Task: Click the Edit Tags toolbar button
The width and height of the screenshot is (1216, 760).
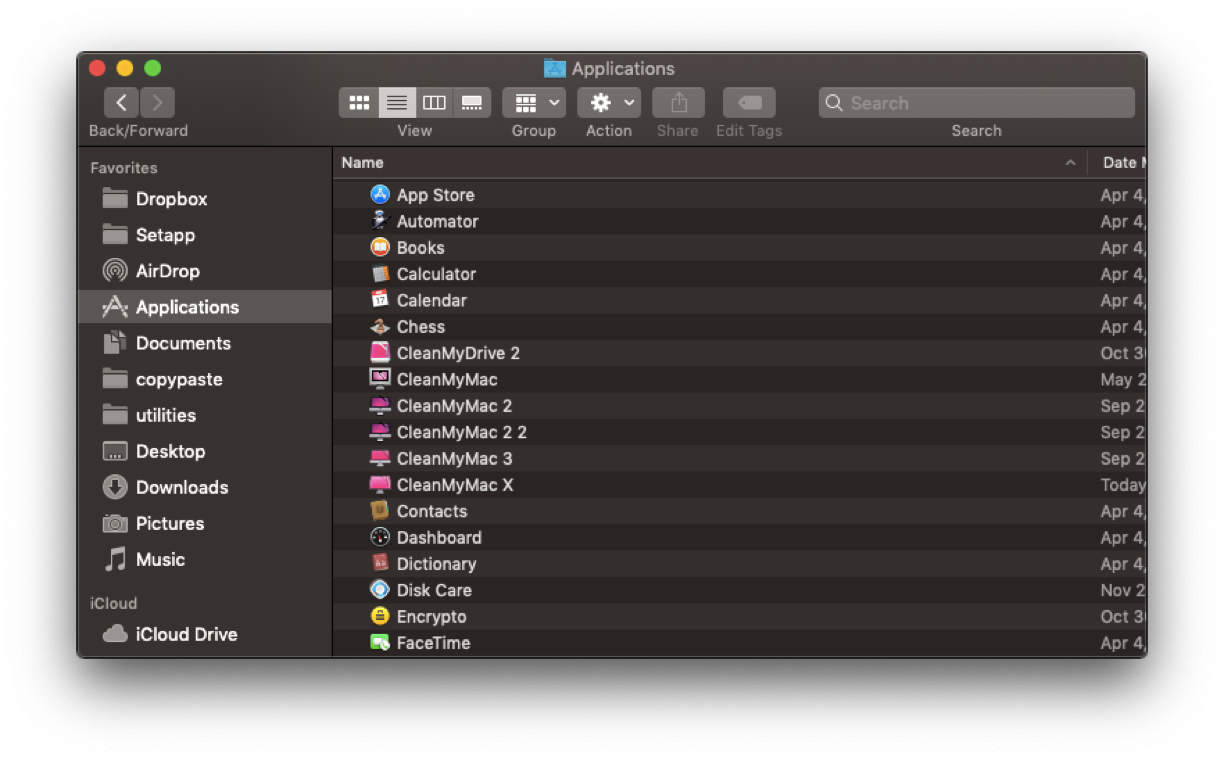Action: (749, 103)
